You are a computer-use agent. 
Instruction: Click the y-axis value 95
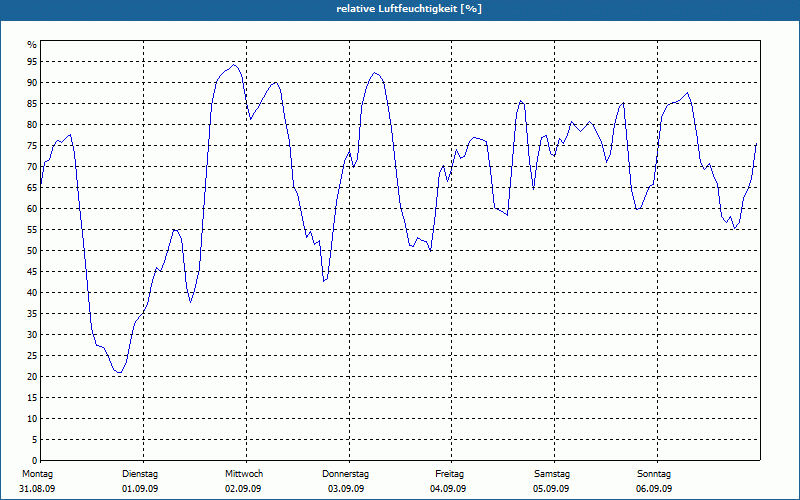tap(32, 62)
